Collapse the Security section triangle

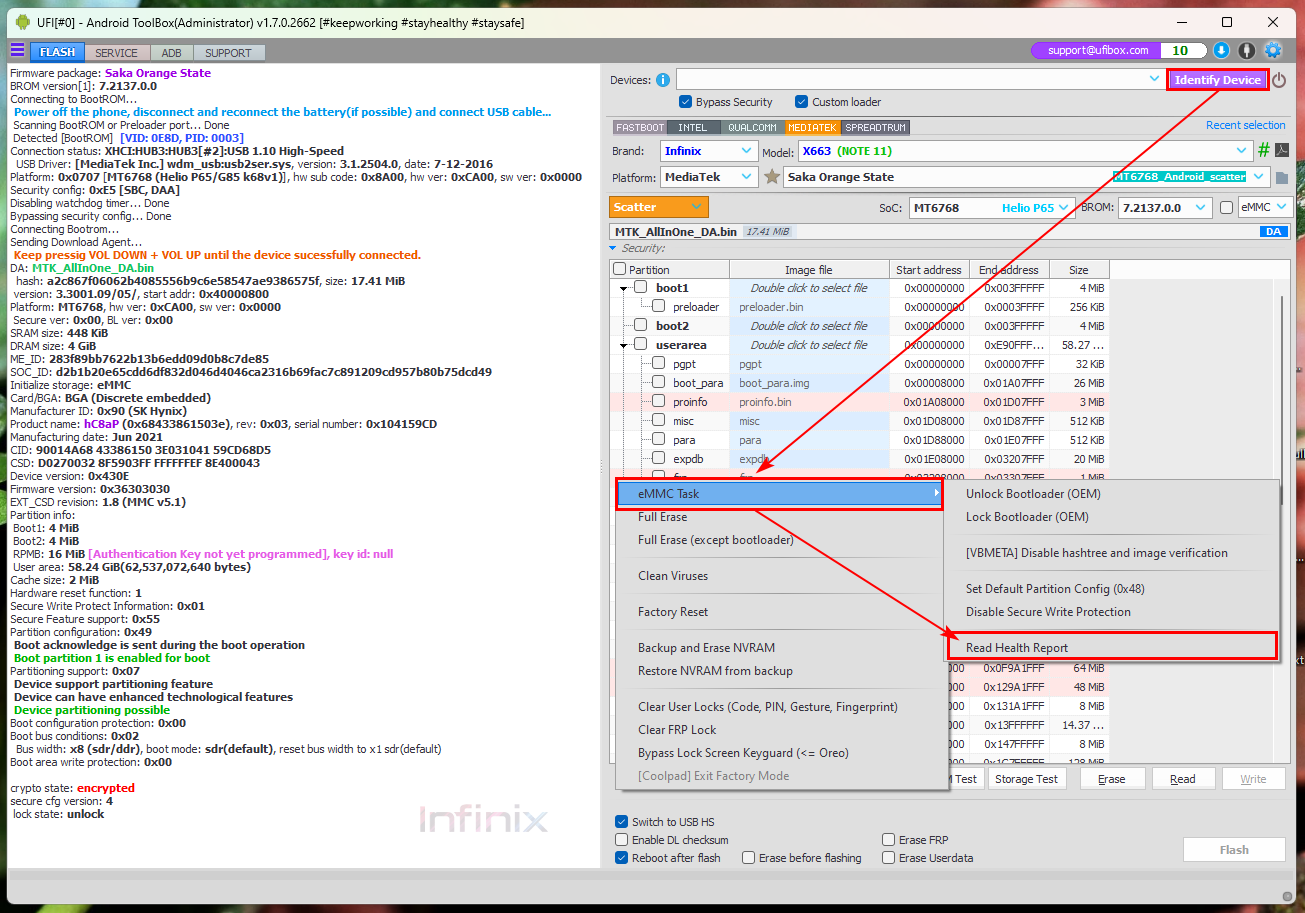tap(613, 248)
